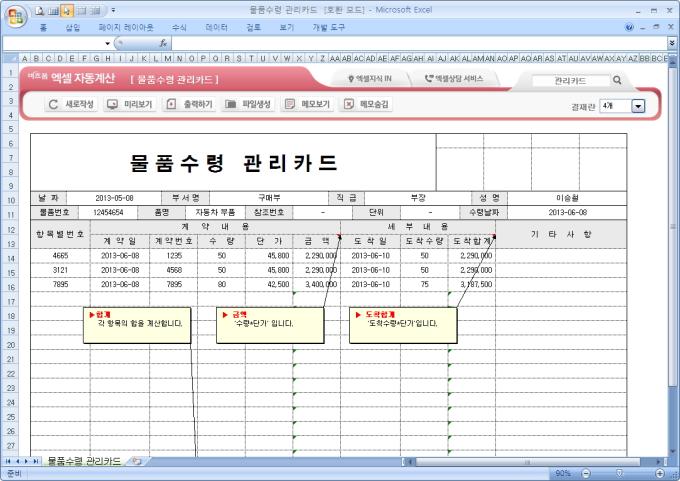Viewport: 680px width, 481px height.
Task: Click the 엑셀지식 IN tab link
Action: pos(370,79)
